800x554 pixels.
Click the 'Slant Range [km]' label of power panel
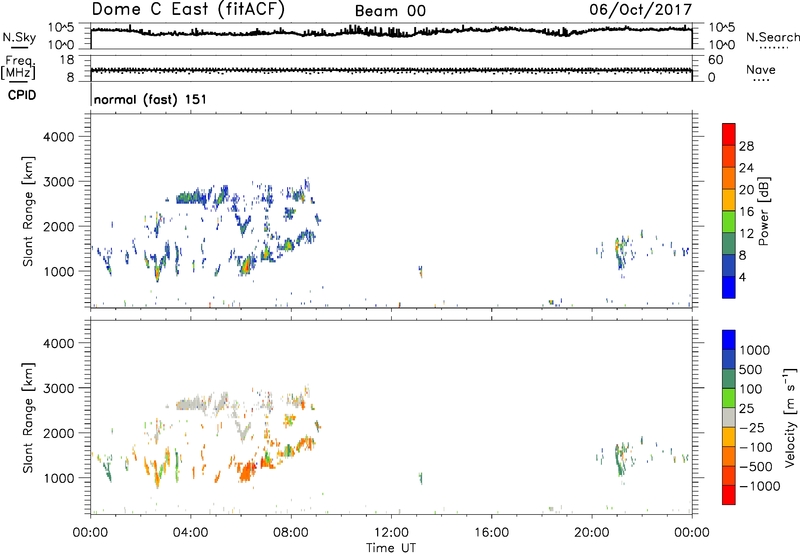tap(28, 211)
